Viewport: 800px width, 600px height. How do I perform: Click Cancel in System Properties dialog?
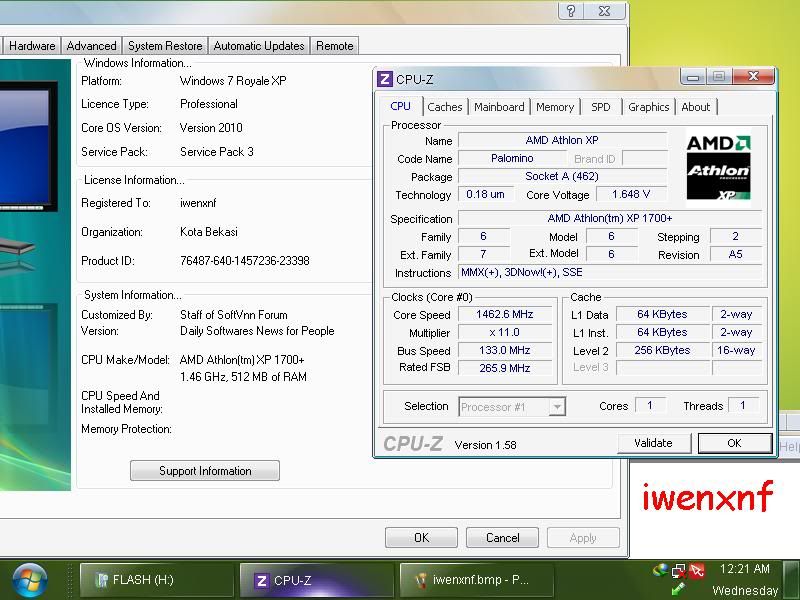(x=502, y=538)
